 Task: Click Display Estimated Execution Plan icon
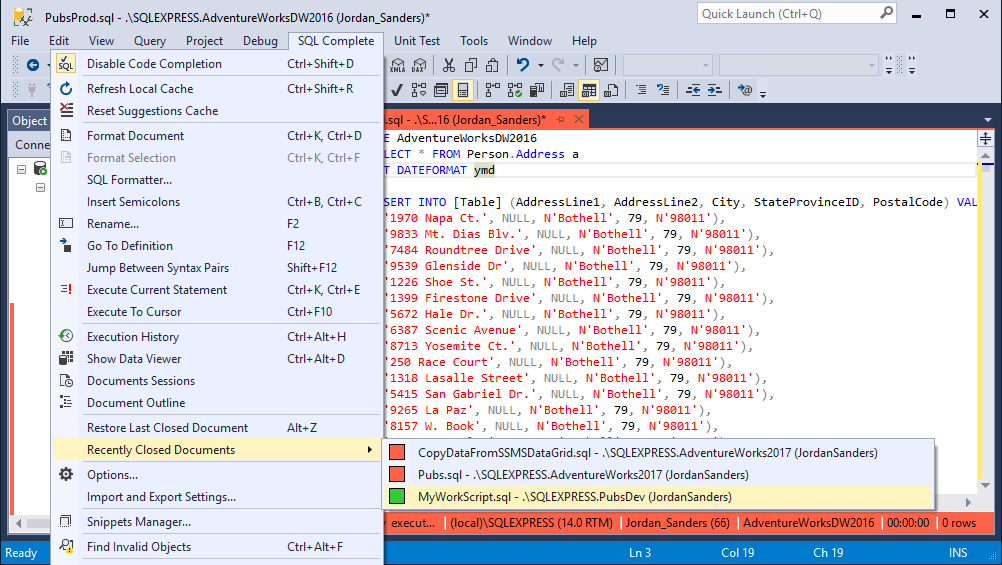[419, 90]
